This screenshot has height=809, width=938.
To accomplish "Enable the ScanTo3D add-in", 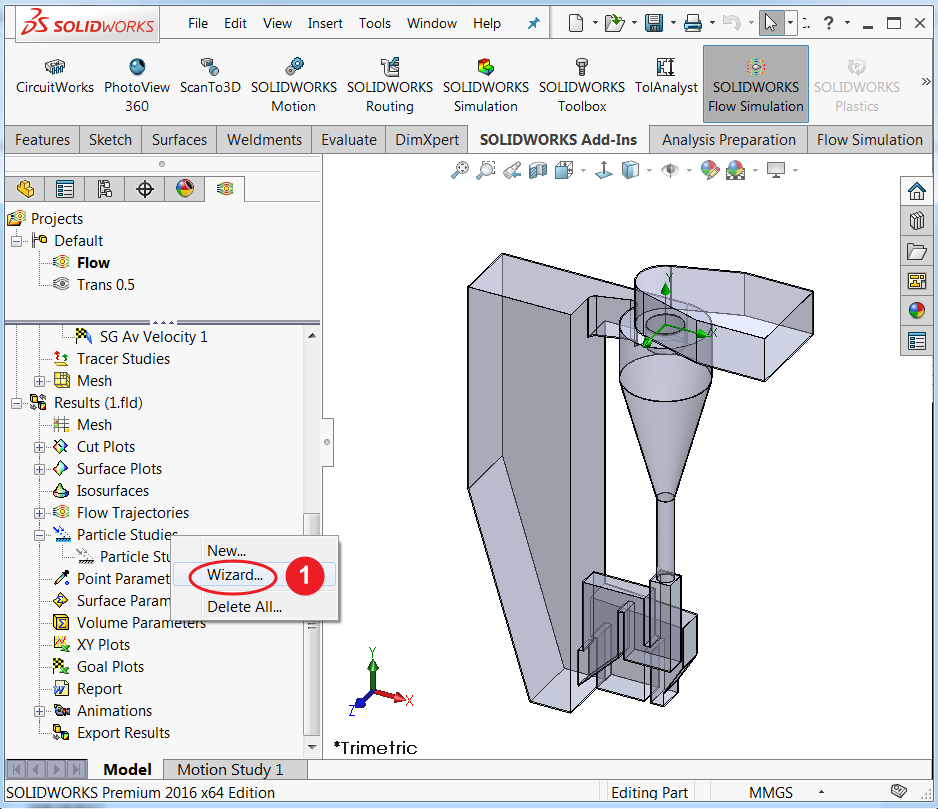I will (210, 77).
